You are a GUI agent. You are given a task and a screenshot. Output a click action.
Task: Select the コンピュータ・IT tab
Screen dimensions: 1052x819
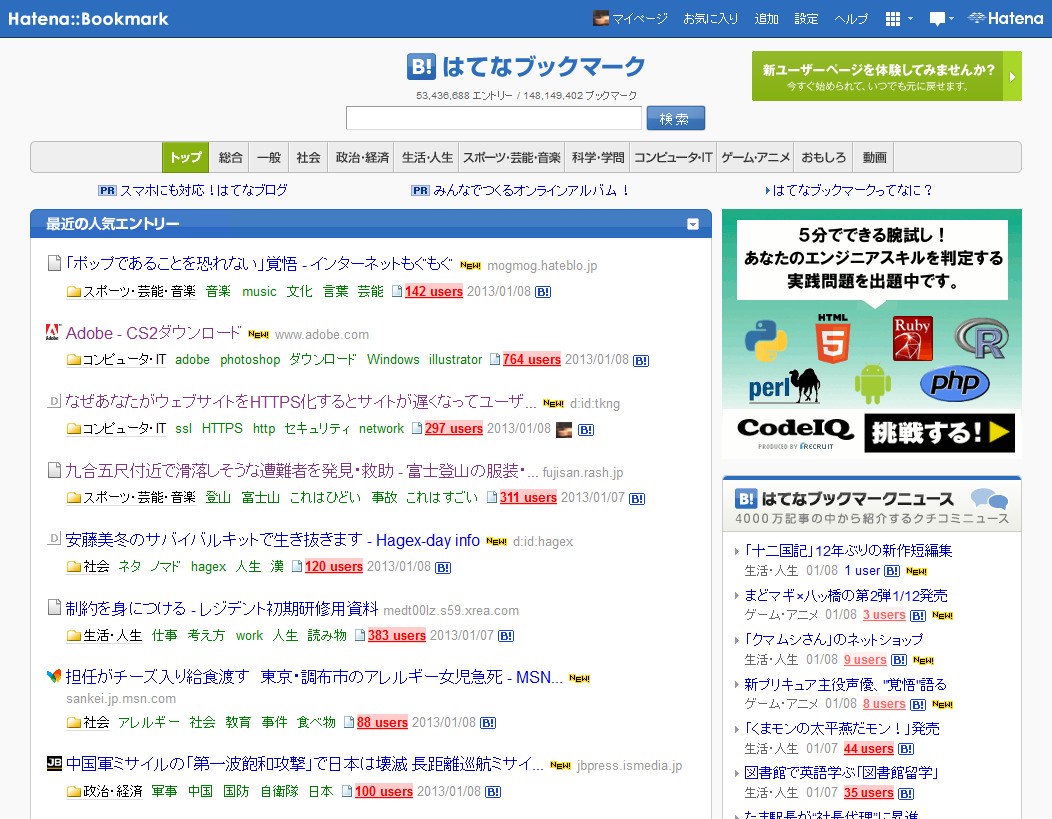[673, 158]
